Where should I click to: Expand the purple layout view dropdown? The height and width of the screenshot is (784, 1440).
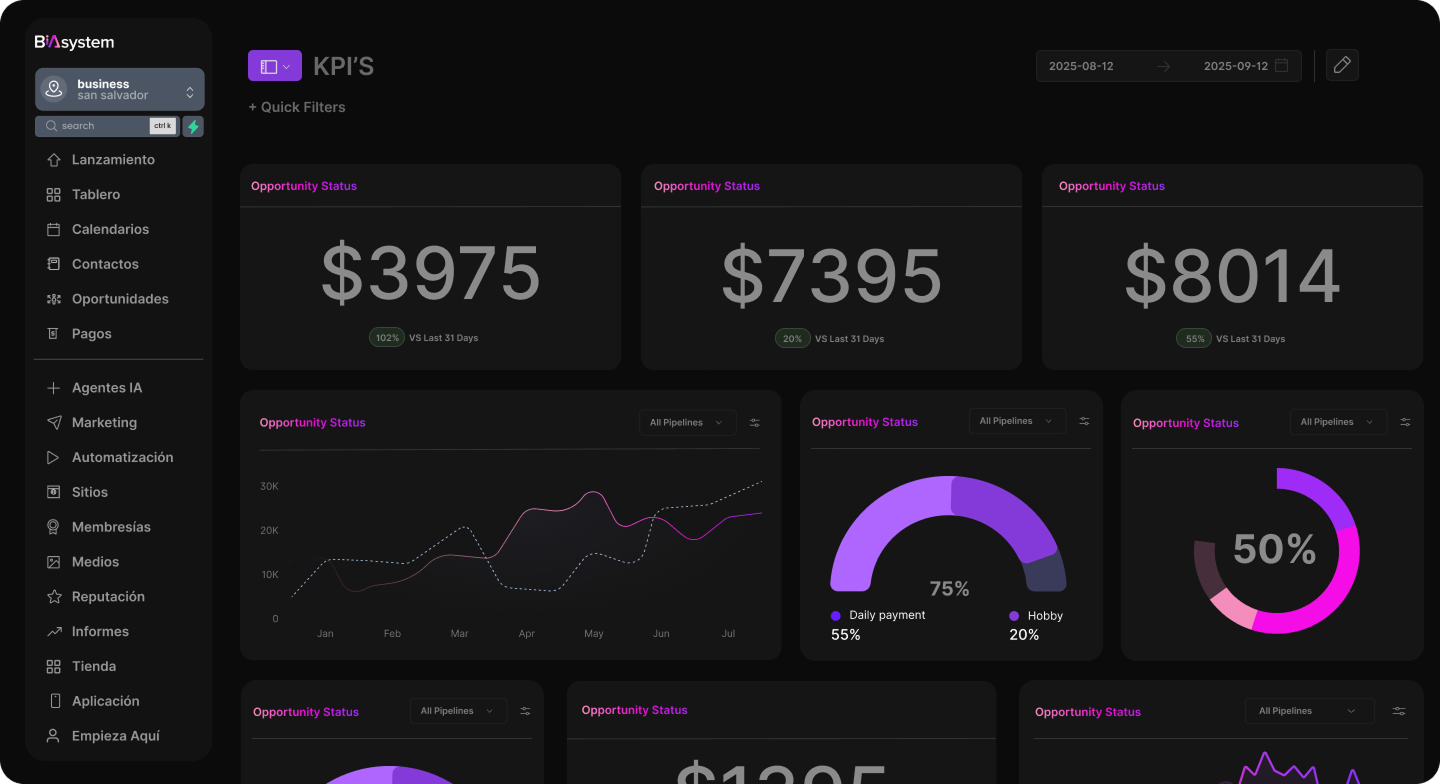274,66
